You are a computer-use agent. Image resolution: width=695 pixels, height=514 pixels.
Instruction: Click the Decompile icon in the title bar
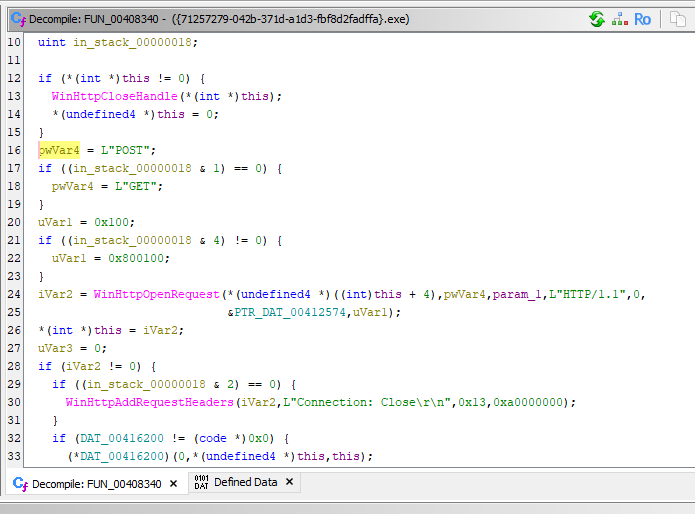tap(17, 19)
